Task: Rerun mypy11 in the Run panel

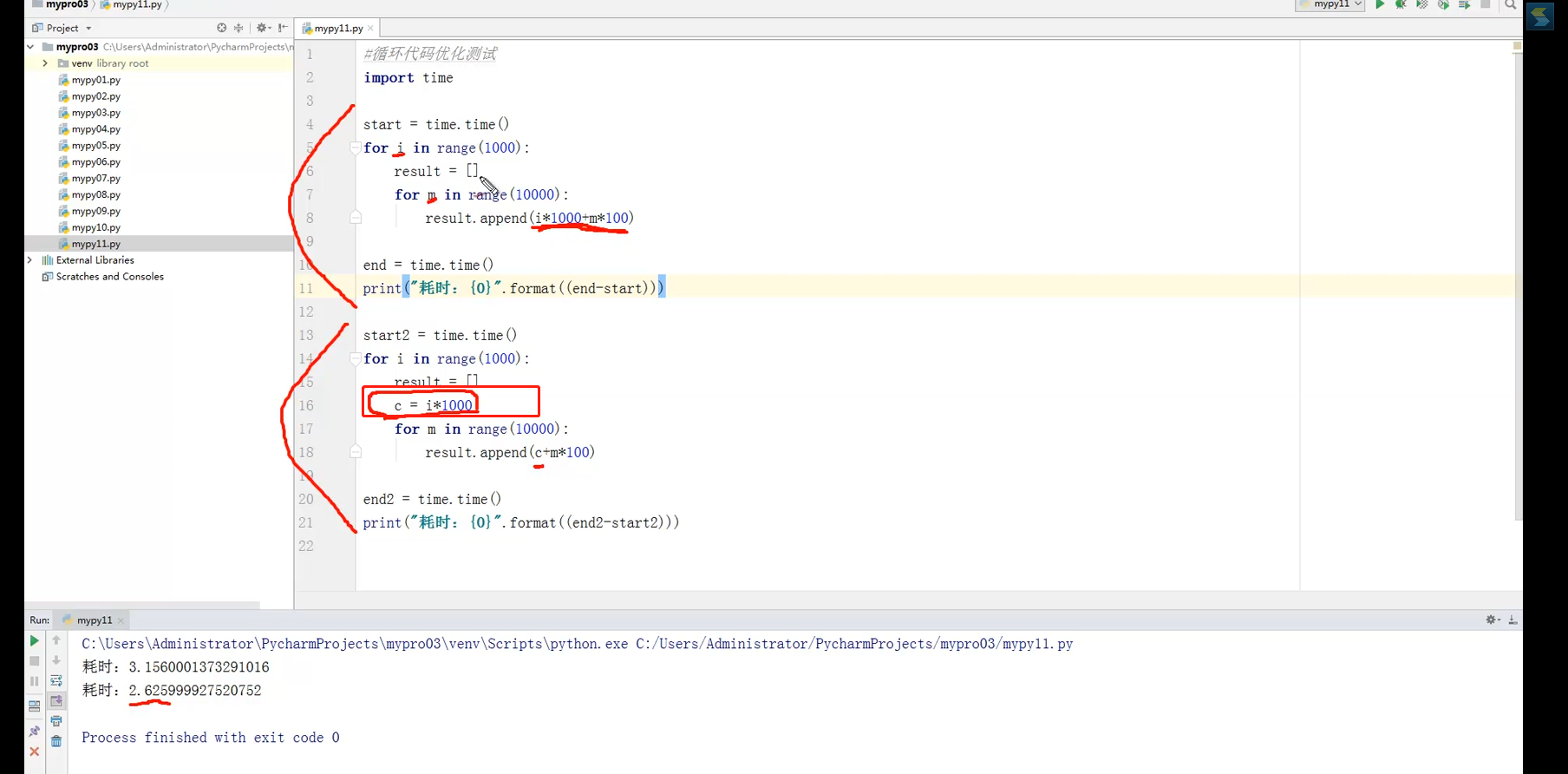Action: (x=35, y=640)
